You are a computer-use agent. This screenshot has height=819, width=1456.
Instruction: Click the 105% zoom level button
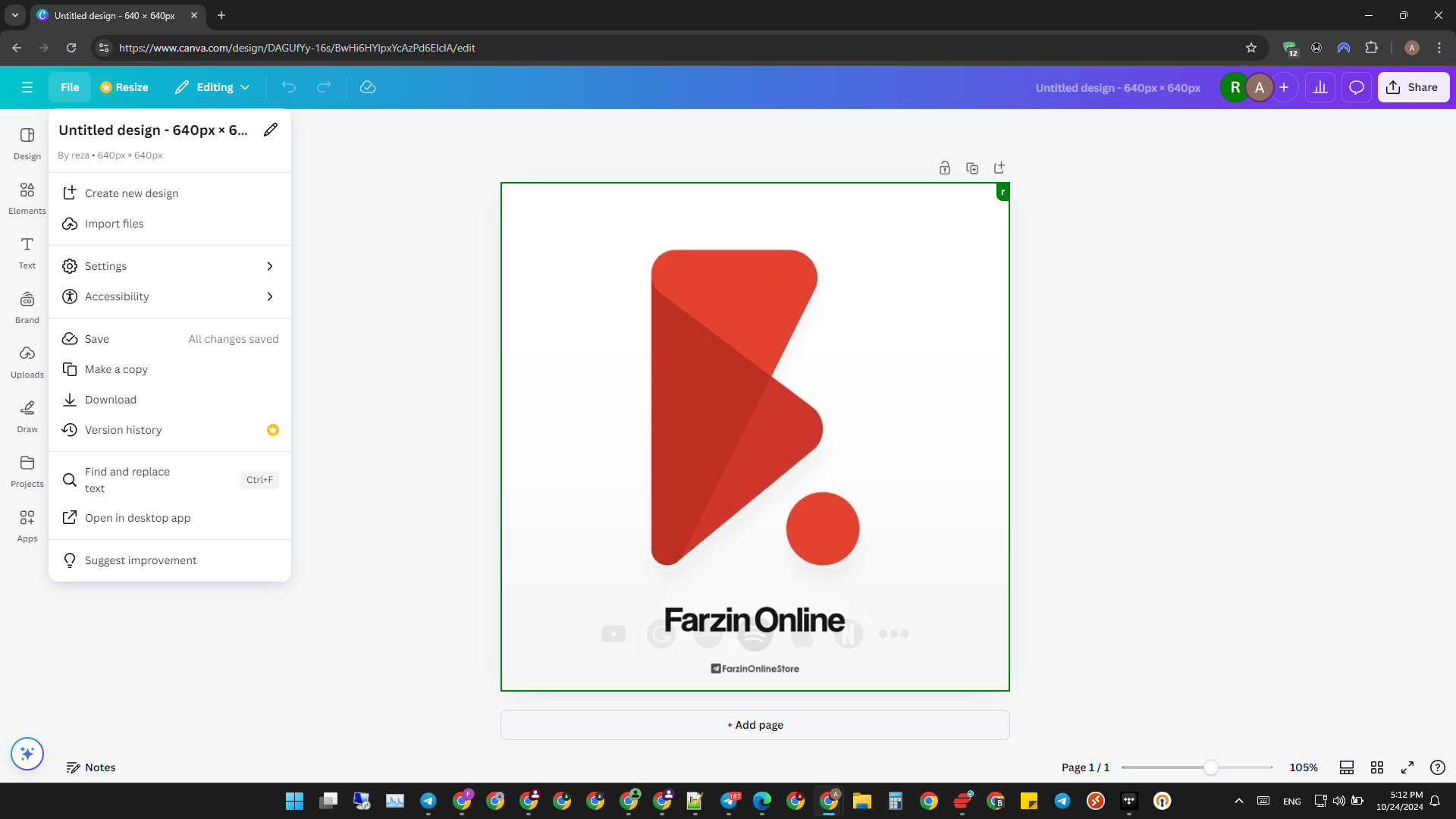click(1304, 767)
